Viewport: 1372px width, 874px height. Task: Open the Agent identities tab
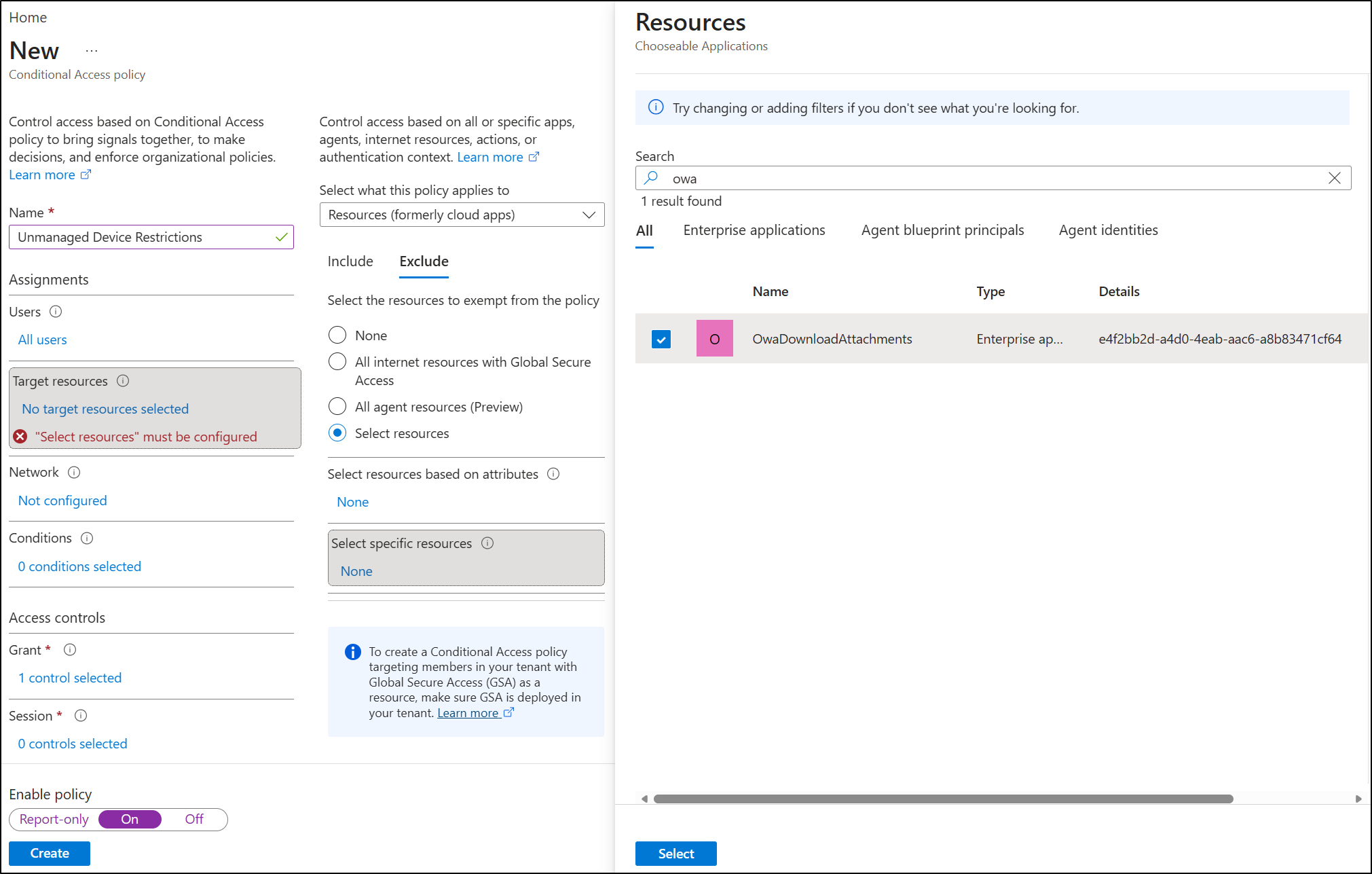coord(1108,230)
